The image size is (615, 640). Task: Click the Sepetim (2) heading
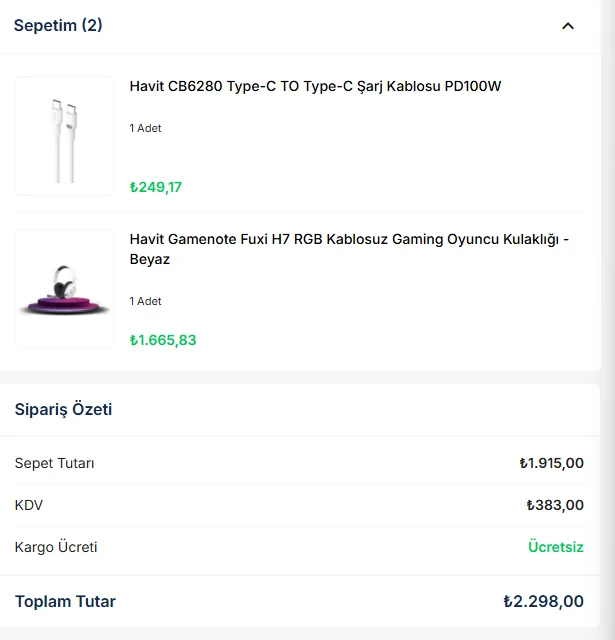(58, 25)
